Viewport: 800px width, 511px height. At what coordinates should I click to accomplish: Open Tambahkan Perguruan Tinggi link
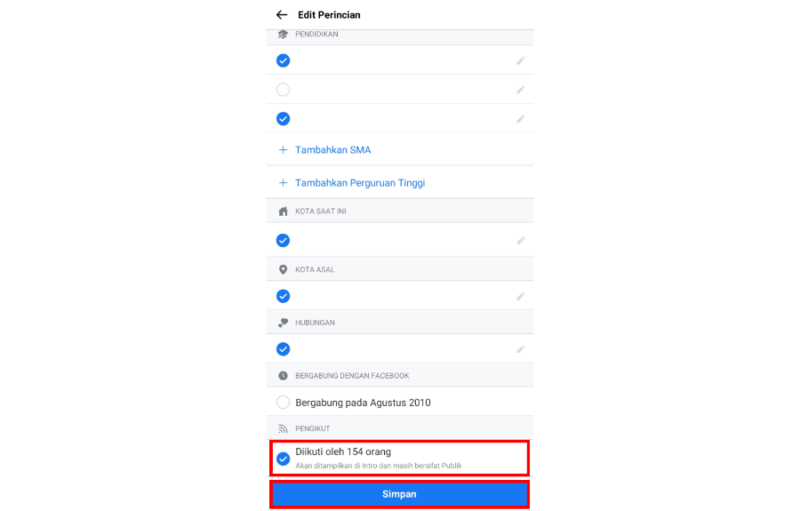coord(360,183)
